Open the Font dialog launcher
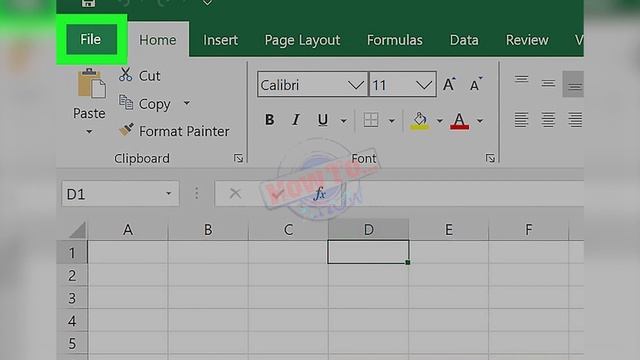640x360 pixels. [x=490, y=158]
